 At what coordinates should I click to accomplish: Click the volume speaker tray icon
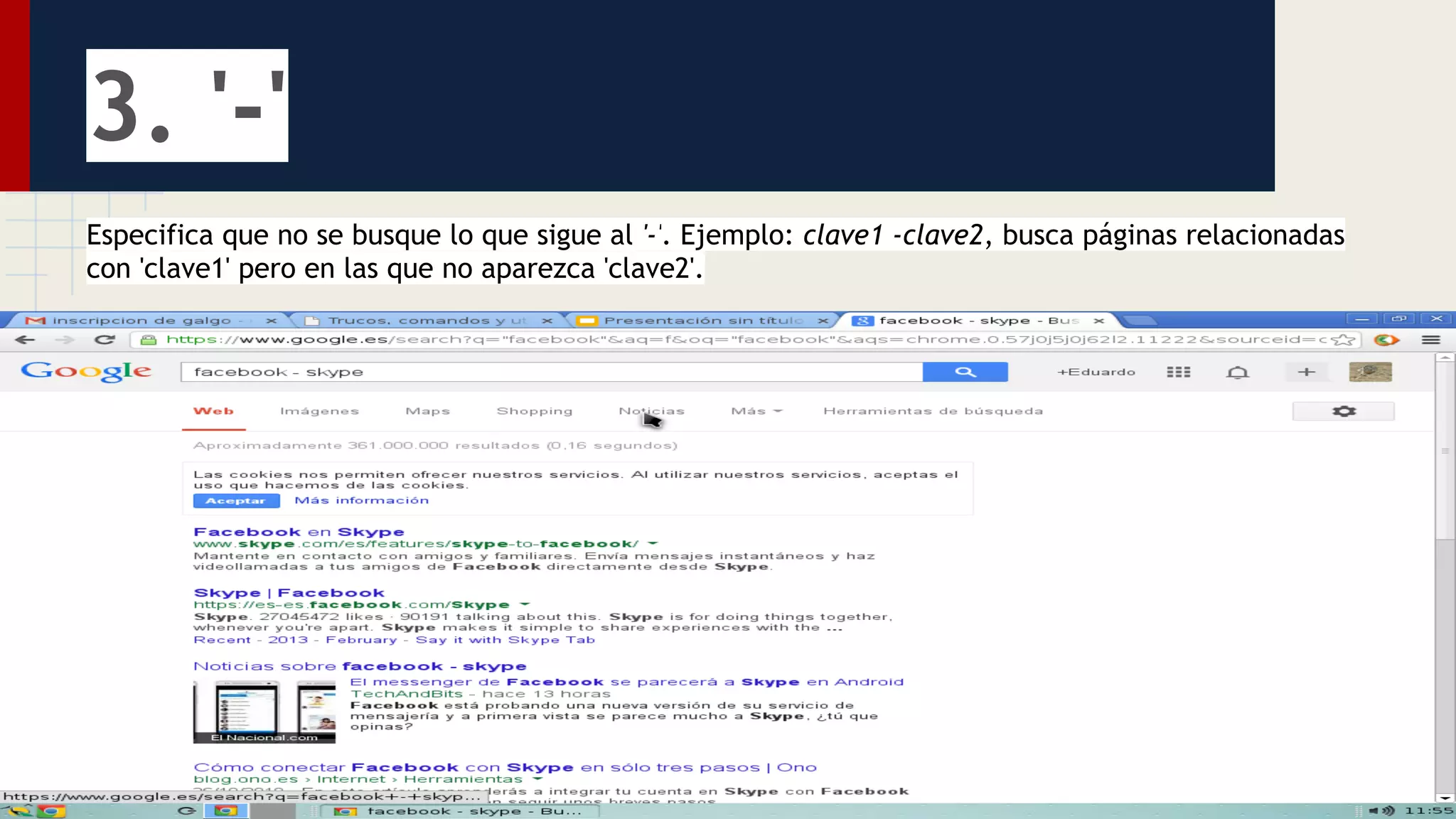[x=1382, y=811]
